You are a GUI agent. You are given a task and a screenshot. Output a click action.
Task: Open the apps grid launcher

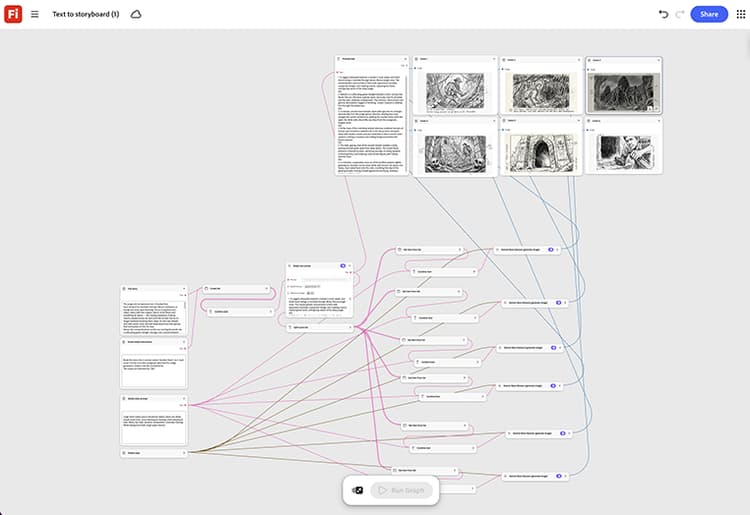pos(740,14)
